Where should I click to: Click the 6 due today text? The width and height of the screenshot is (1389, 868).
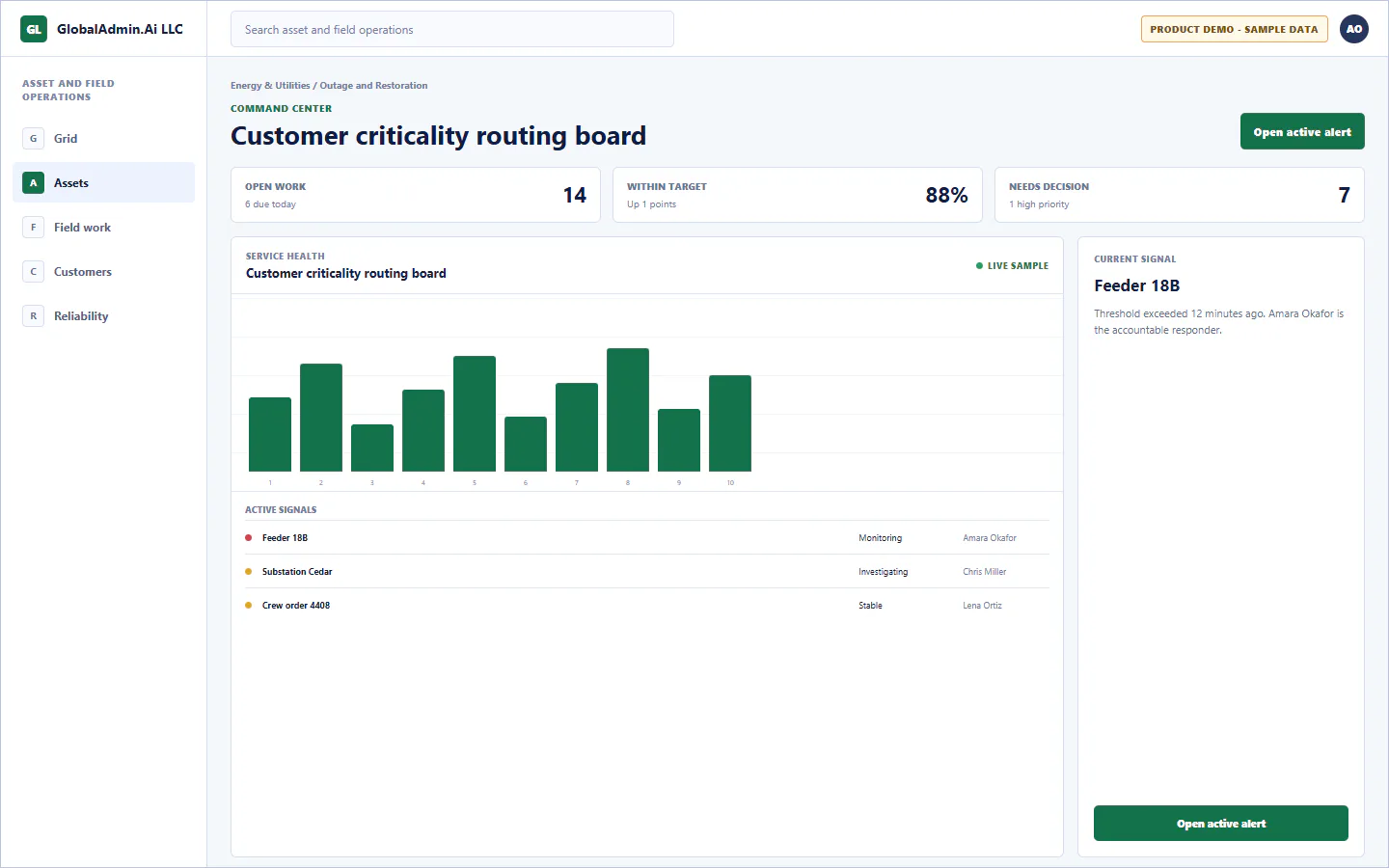[270, 204]
